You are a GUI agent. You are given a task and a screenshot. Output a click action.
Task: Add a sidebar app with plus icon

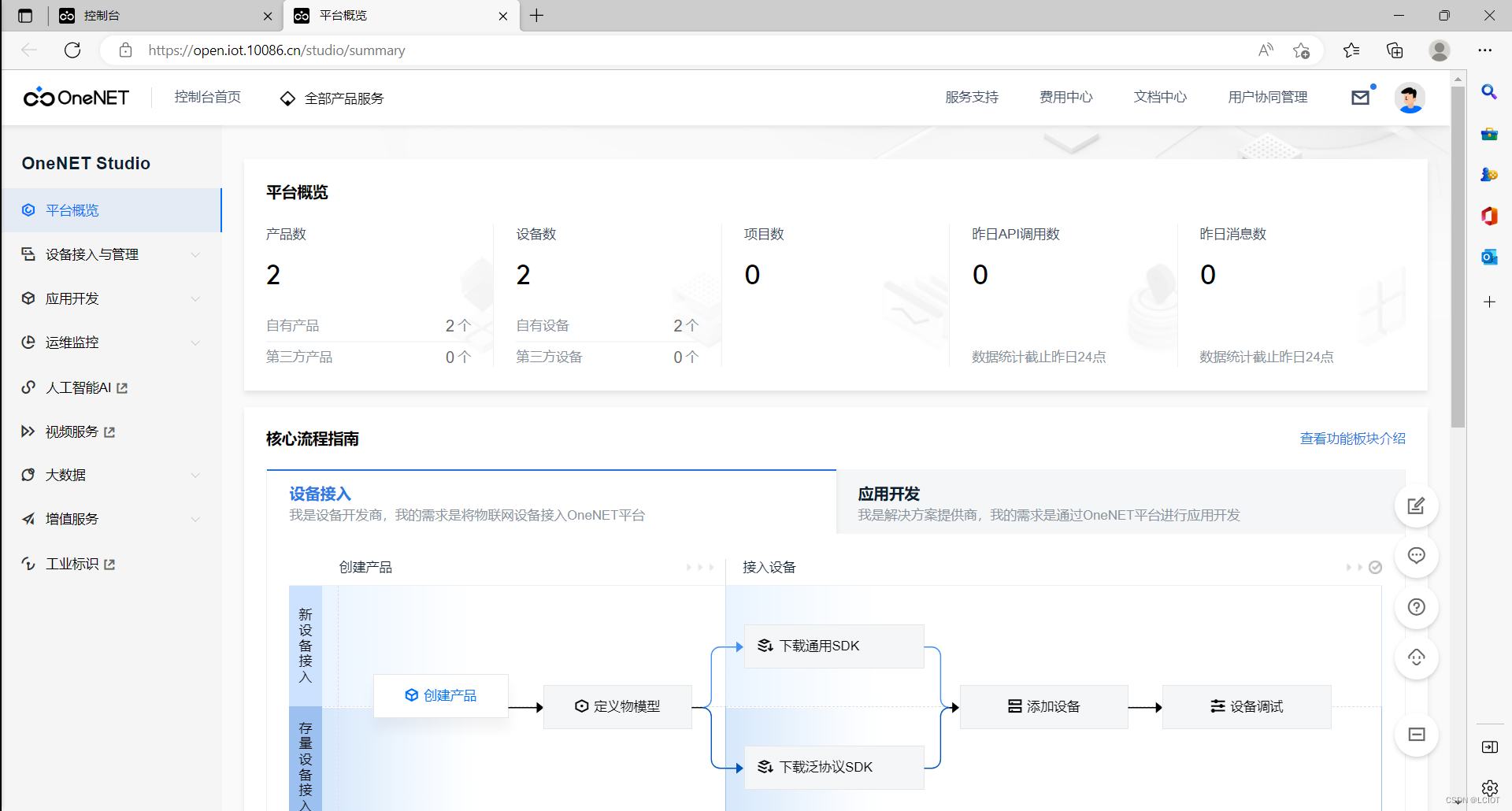[1489, 302]
